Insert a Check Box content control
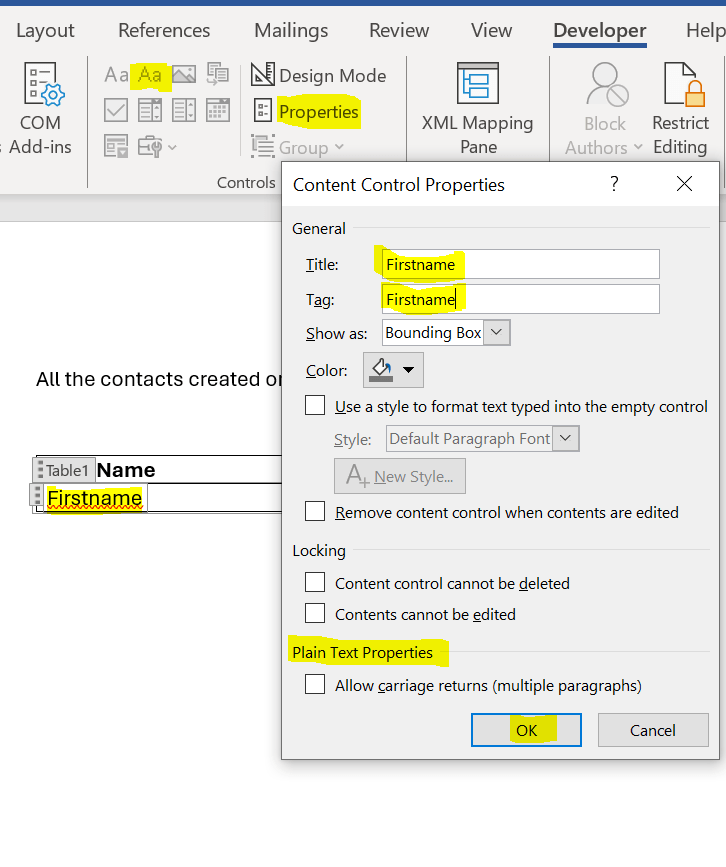Image resolution: width=726 pixels, height=867 pixels. (116, 110)
